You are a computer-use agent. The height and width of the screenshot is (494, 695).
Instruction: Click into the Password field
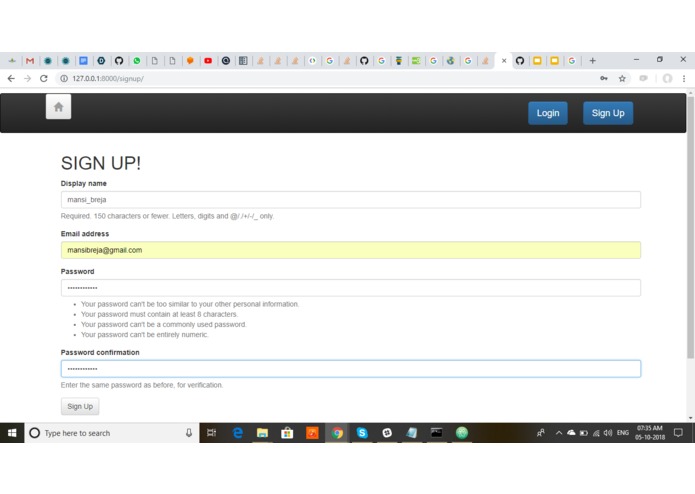pyautogui.click(x=351, y=288)
